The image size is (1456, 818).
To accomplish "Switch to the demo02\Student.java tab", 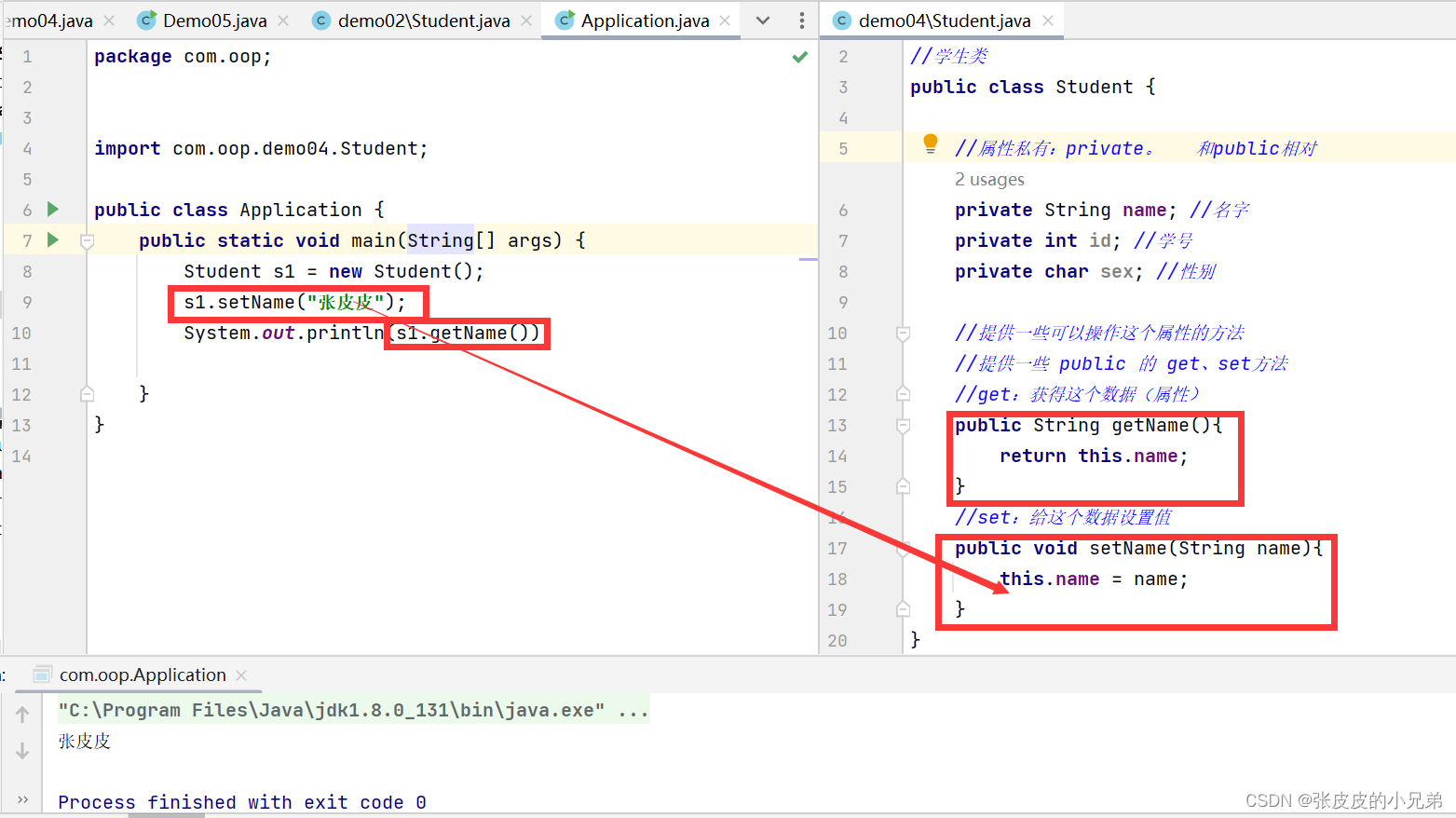I will 424,20.
